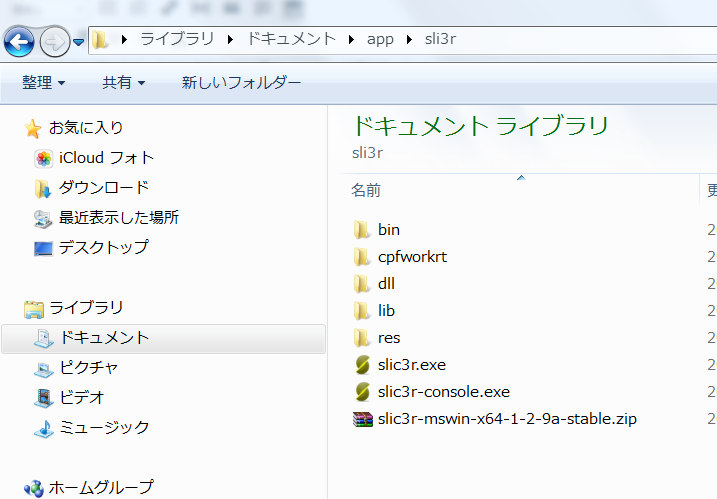The image size is (717, 499).
Task: Select ライブラリ in the address bar path
Action: tap(177, 39)
